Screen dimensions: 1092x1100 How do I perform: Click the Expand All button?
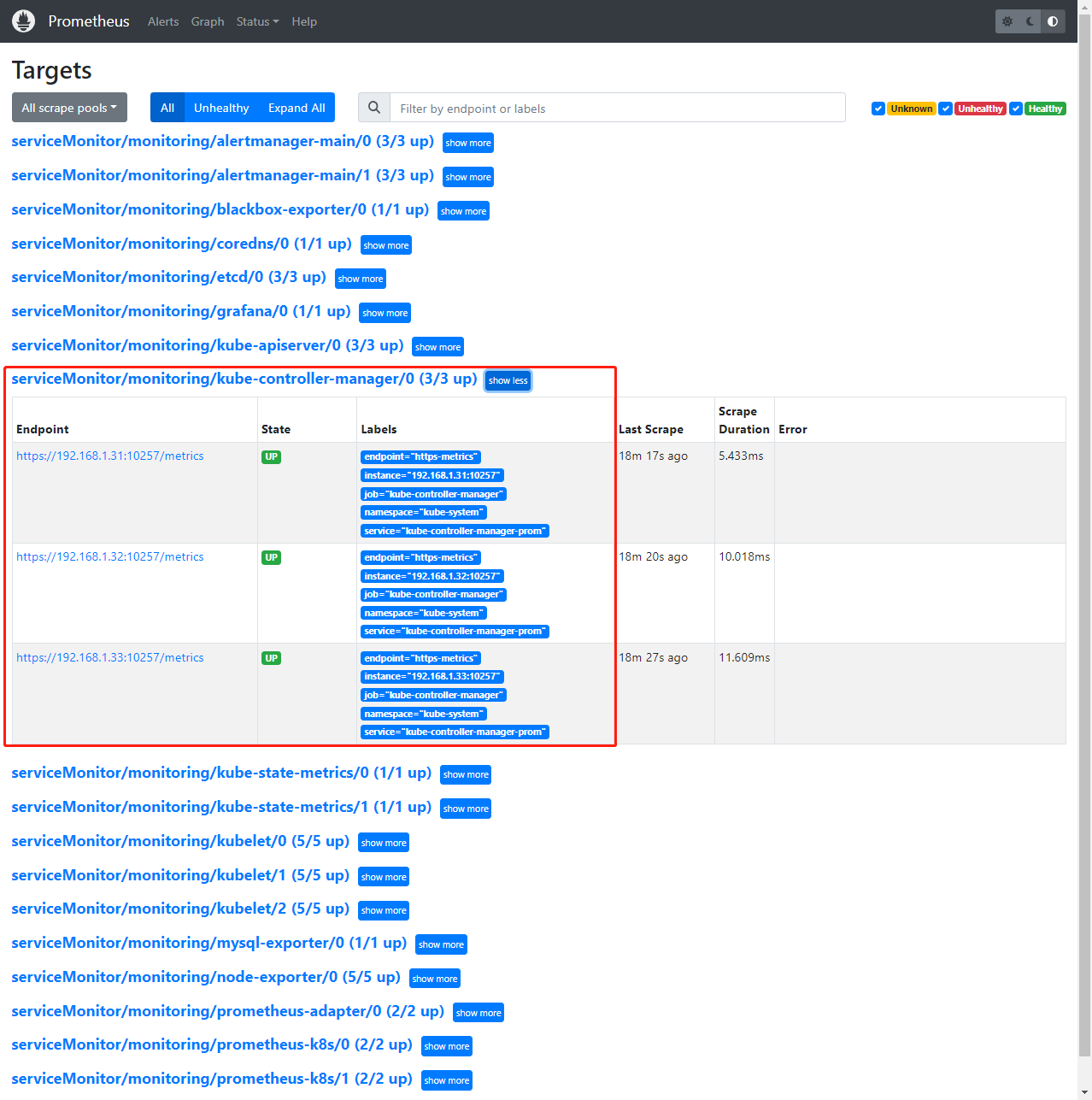coord(296,108)
